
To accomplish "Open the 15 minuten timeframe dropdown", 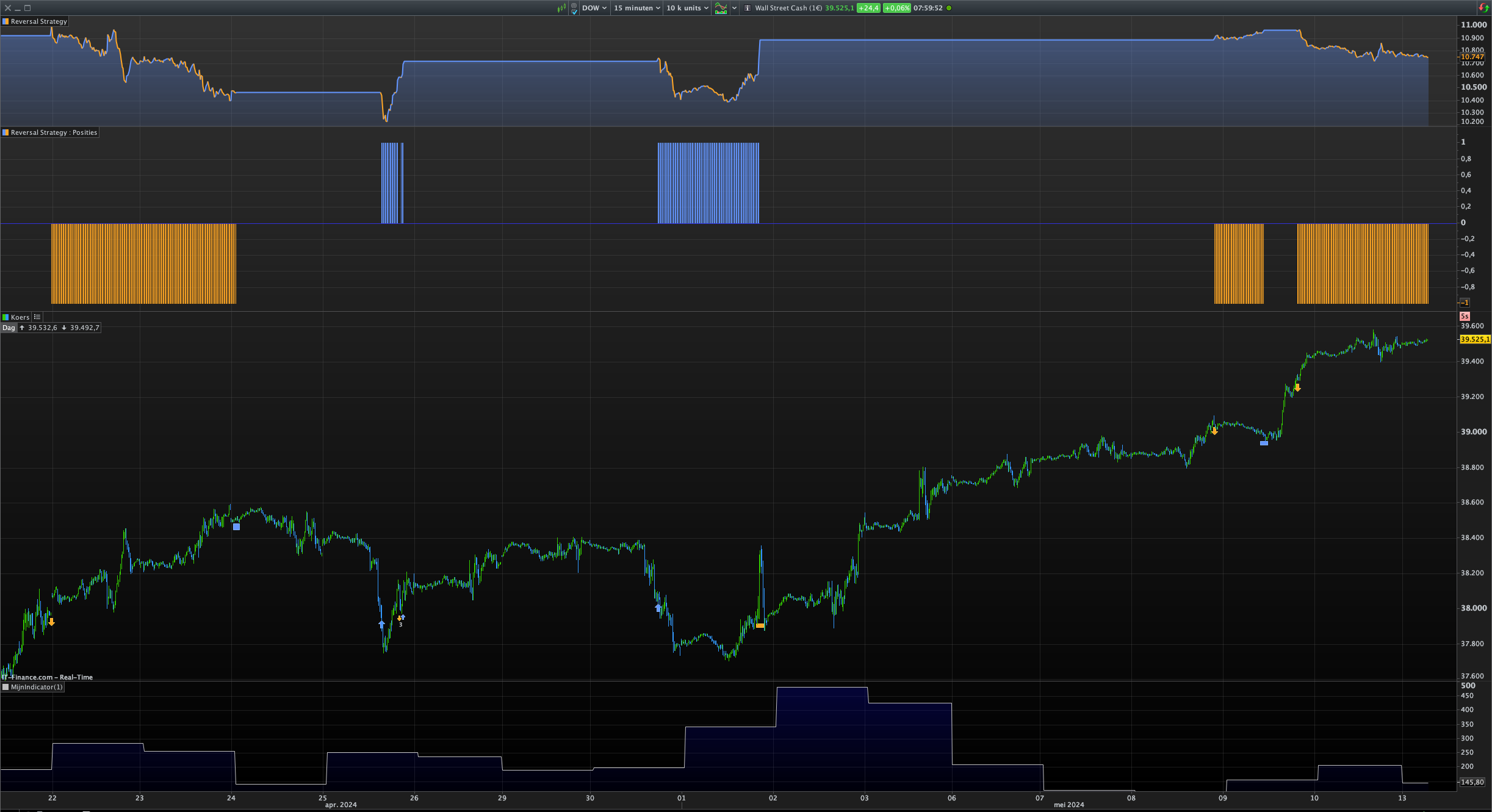I will (636, 8).
